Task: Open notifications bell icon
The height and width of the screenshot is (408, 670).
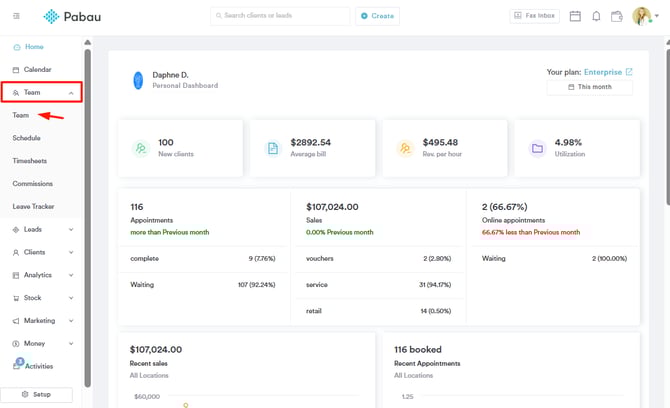Action: (x=596, y=16)
